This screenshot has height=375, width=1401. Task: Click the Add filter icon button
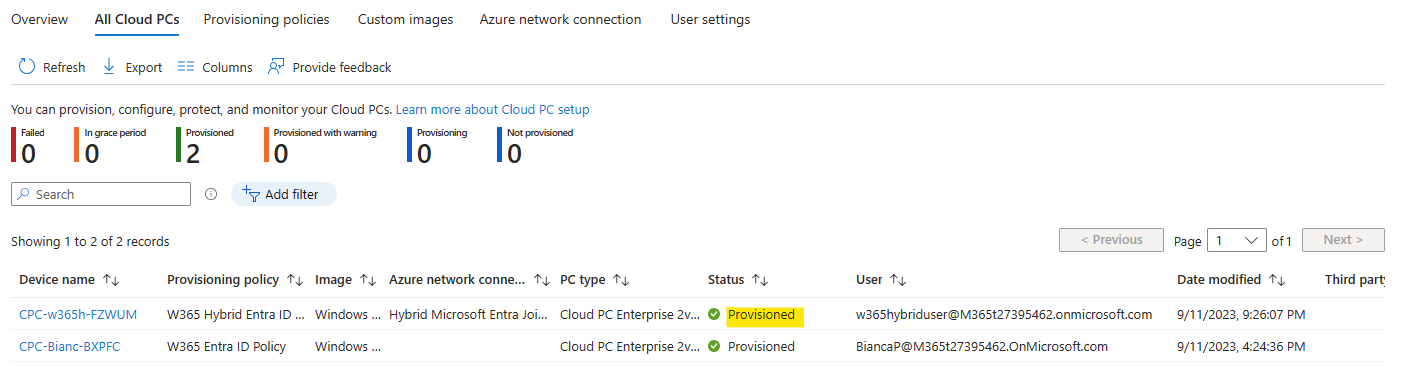252,194
